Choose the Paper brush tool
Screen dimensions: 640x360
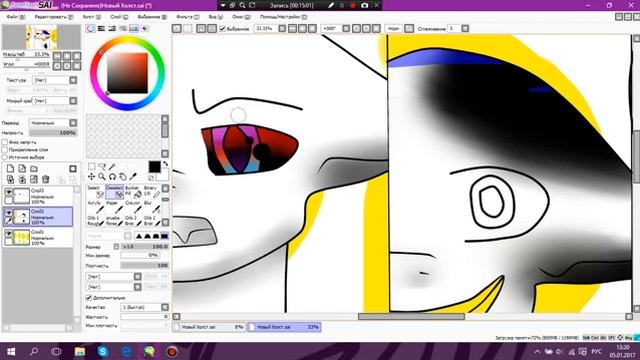click(x=114, y=207)
